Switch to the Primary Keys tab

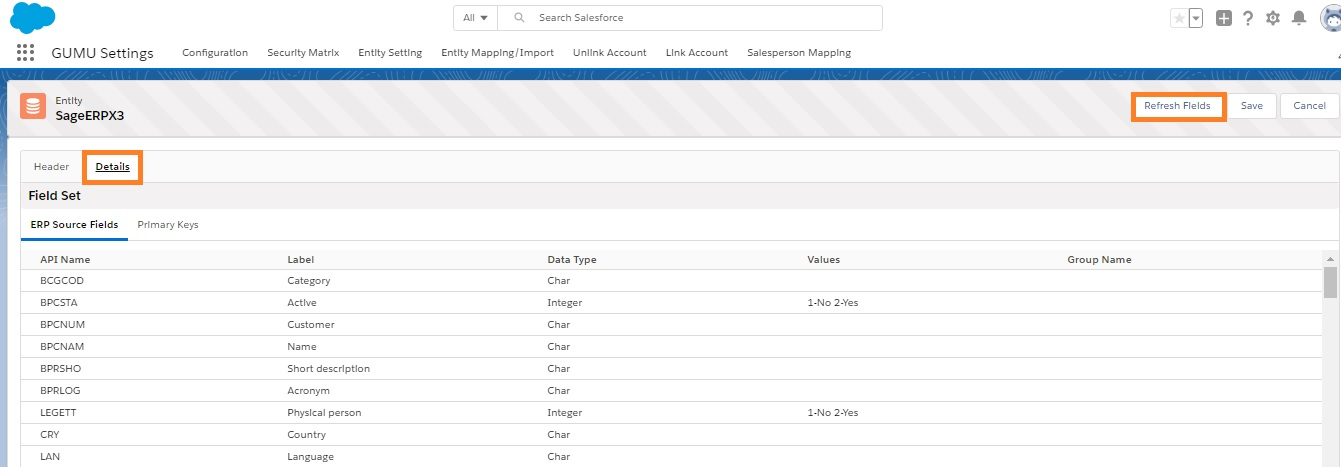click(x=168, y=225)
